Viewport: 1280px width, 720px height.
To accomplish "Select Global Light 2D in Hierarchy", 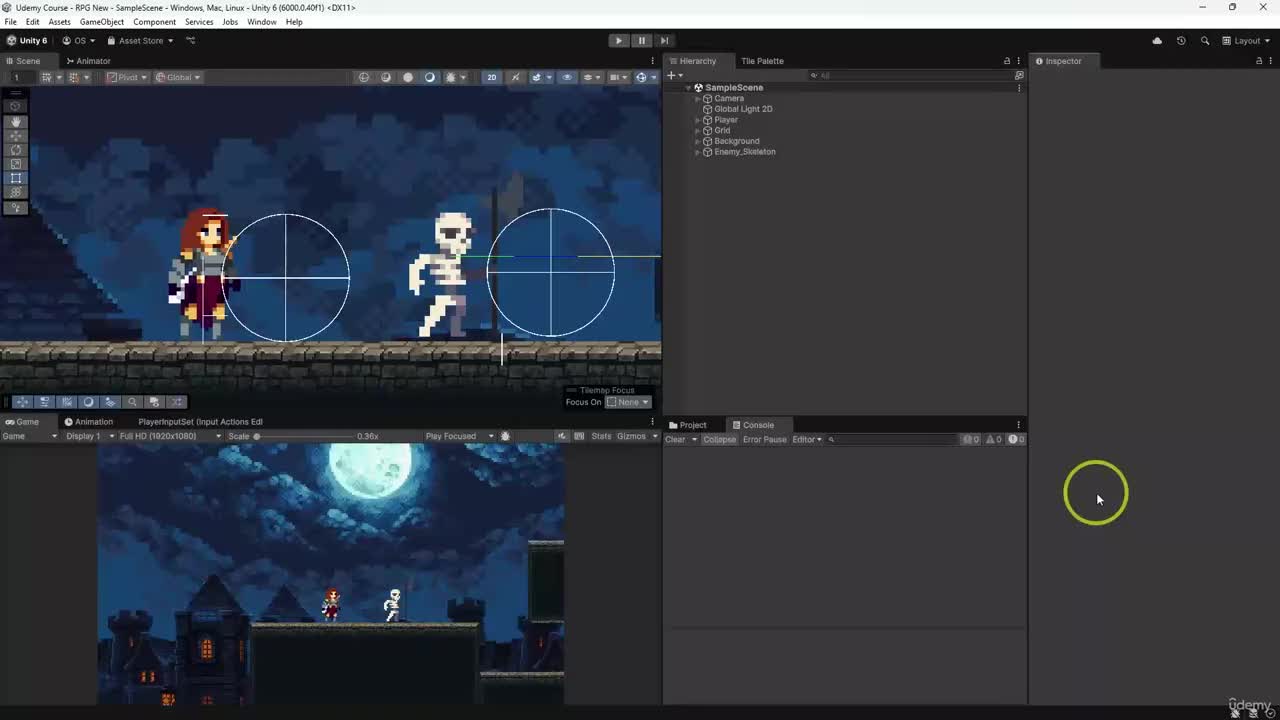I will point(743,109).
